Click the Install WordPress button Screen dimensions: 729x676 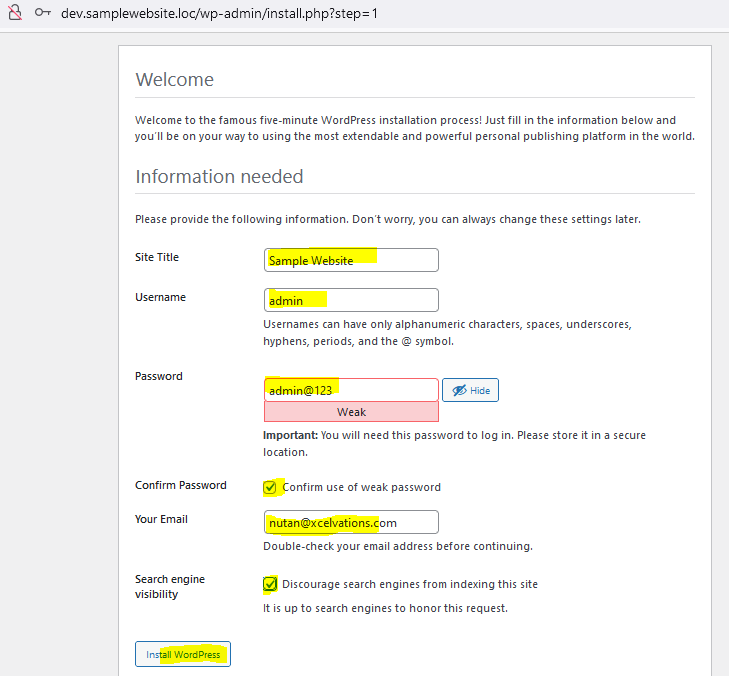tap(183, 654)
